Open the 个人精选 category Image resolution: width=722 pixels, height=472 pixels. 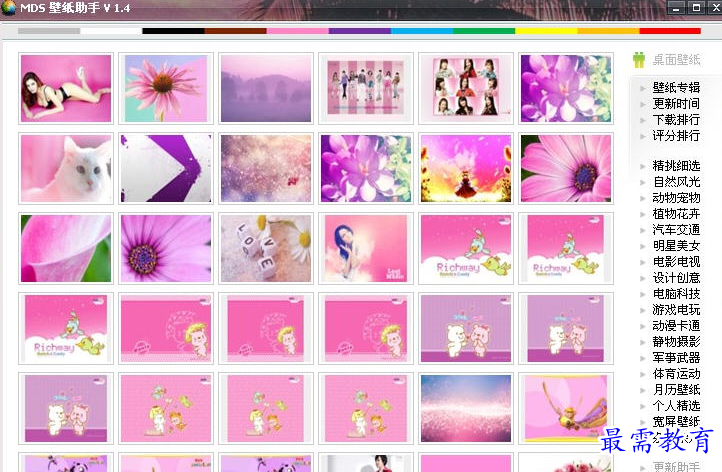pos(676,406)
